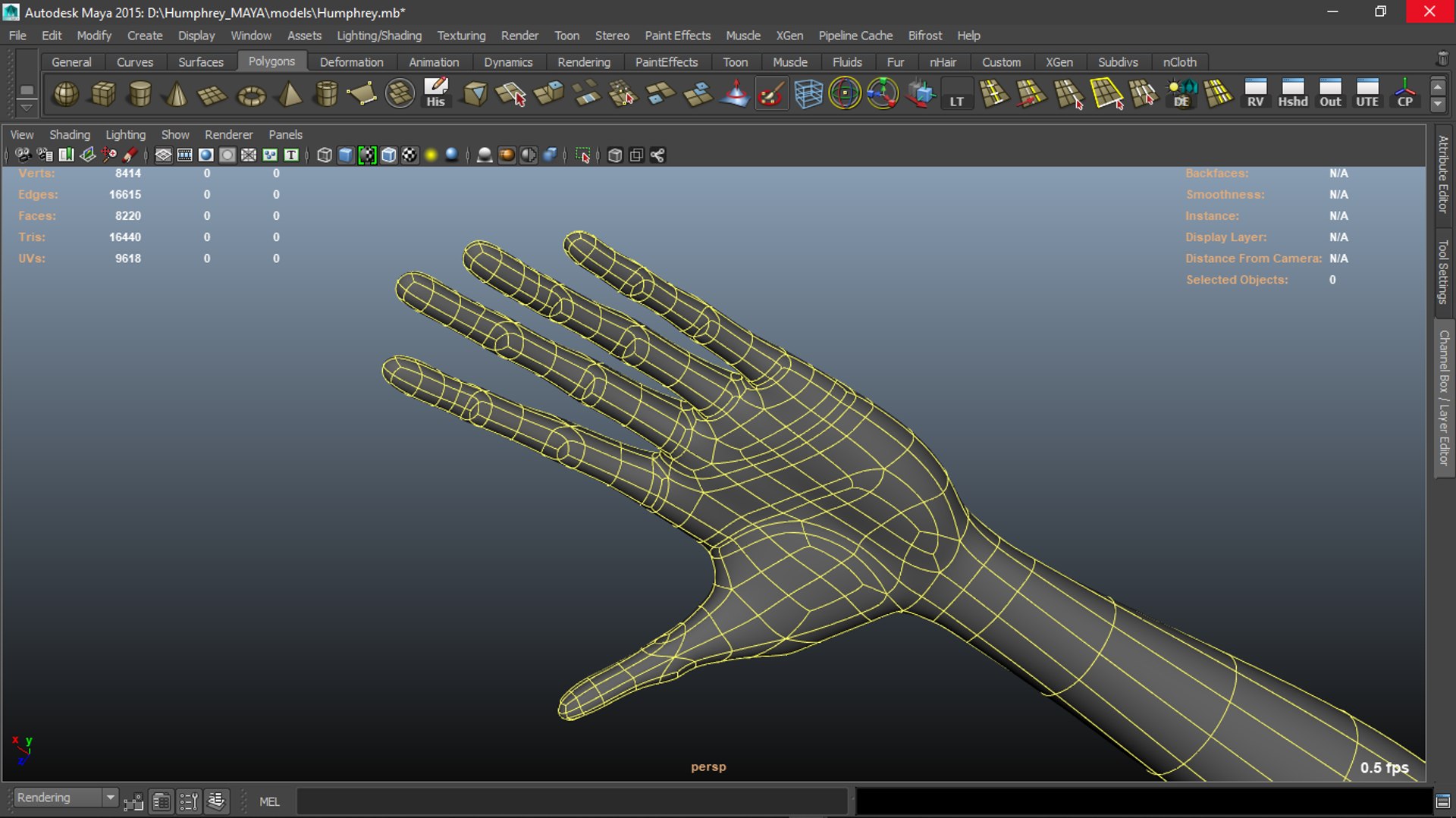Toggle the grid display in panel toolbar
Viewport: 1456px width, 818px height.
pyautogui.click(x=163, y=155)
